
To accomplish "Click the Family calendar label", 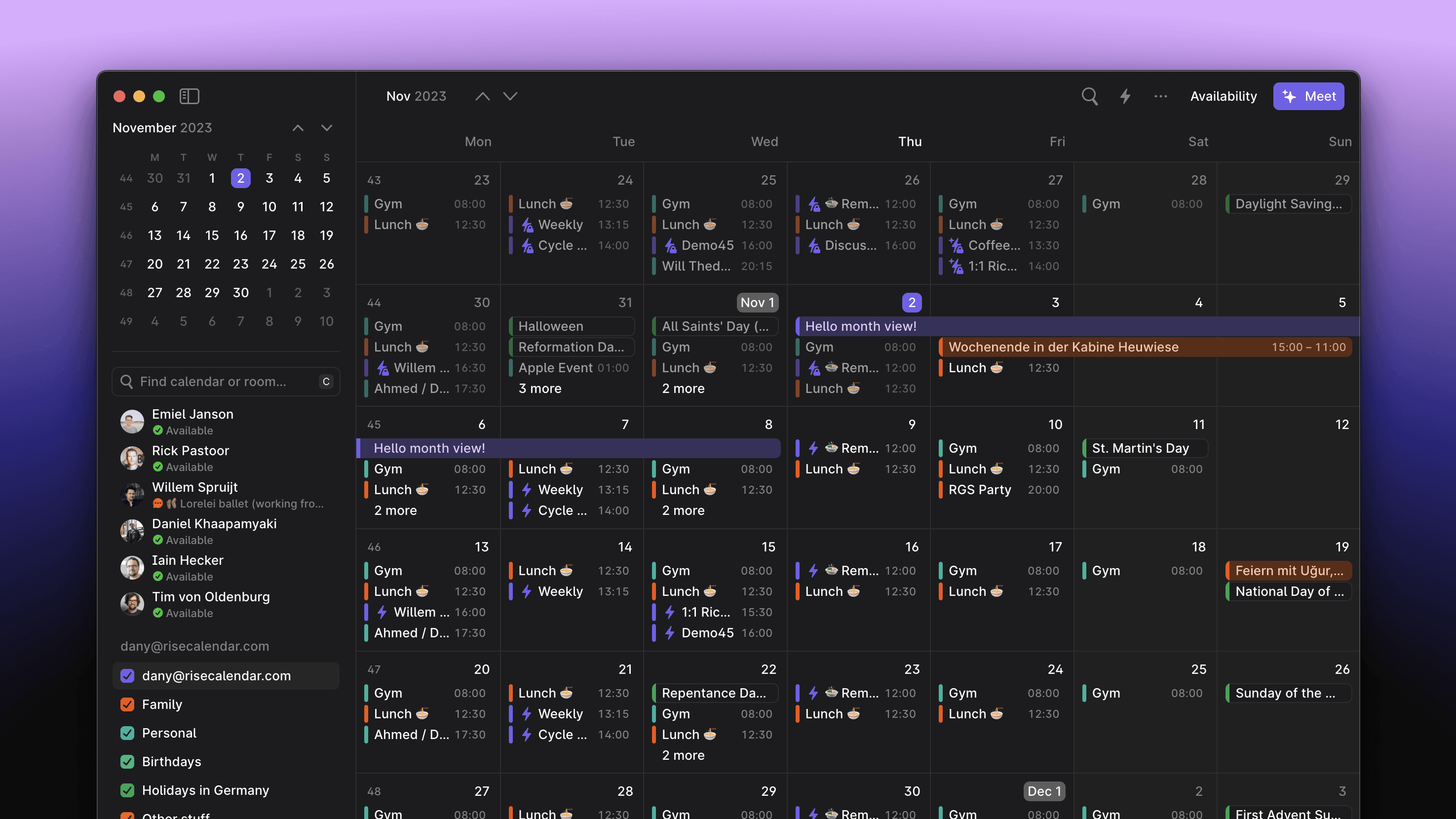I will pyautogui.click(x=162, y=704).
